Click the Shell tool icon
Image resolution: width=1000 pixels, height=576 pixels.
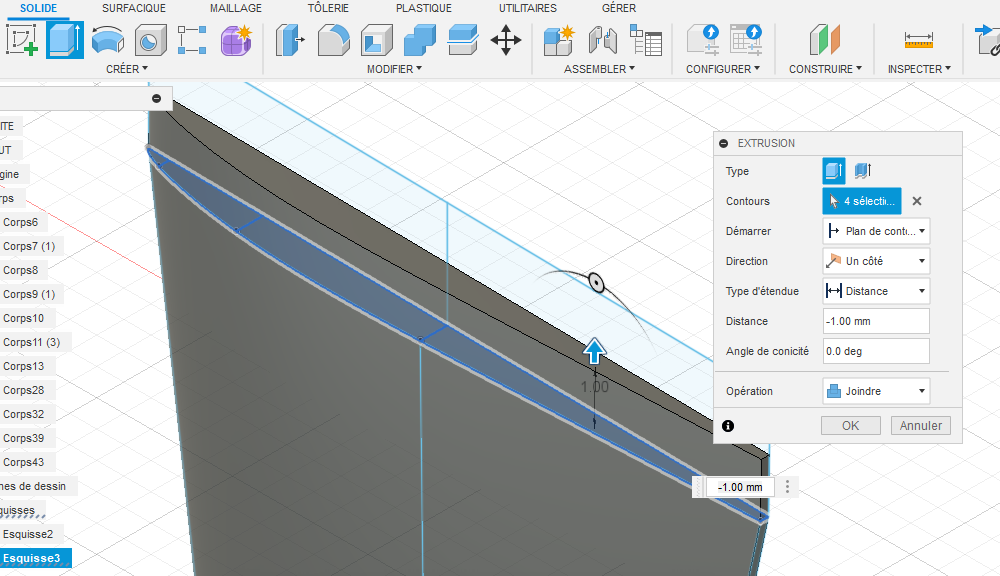[x=376, y=41]
